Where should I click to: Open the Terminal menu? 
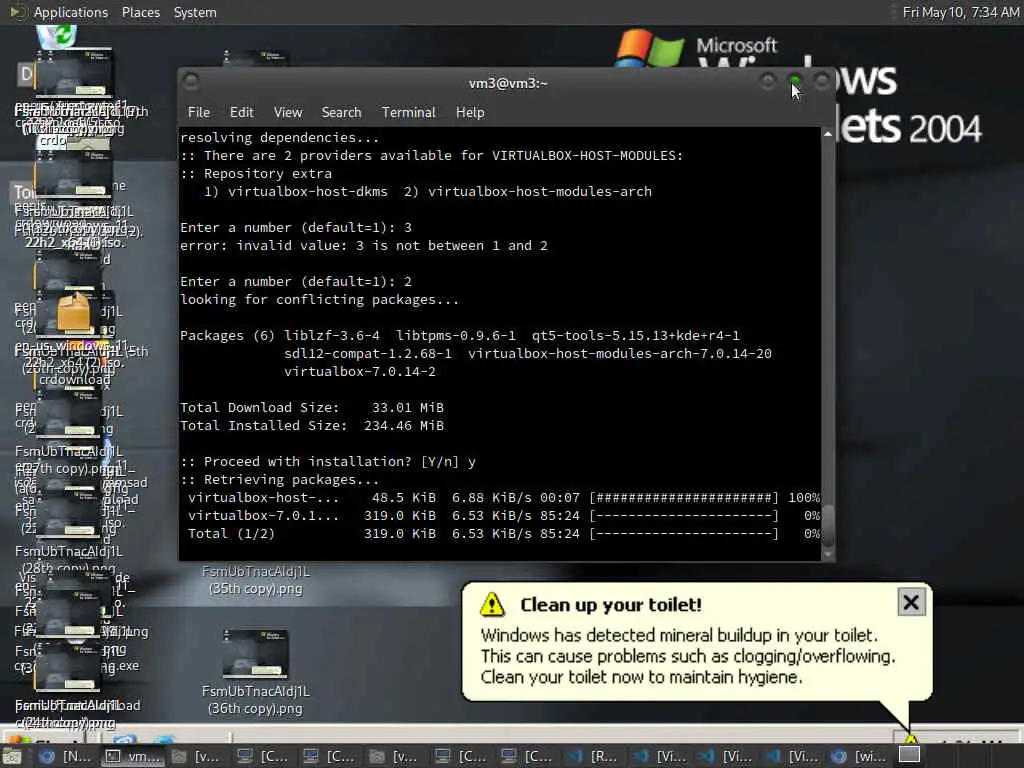point(408,112)
